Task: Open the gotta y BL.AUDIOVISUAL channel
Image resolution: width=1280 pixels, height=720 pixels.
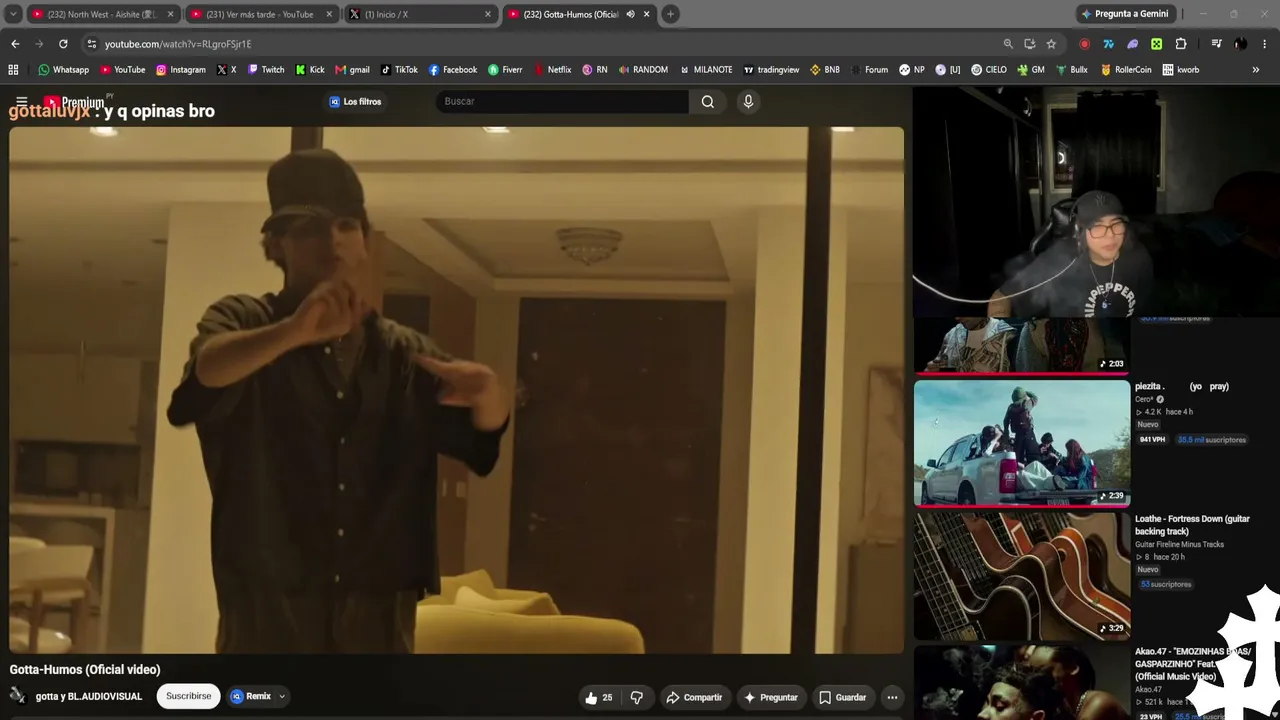Action: coord(89,697)
